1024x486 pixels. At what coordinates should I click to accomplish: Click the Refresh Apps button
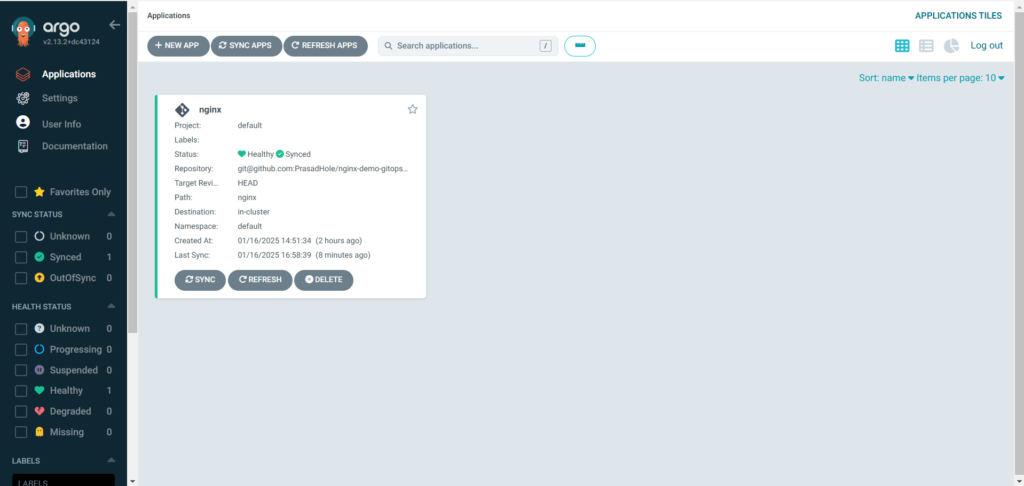pos(325,46)
